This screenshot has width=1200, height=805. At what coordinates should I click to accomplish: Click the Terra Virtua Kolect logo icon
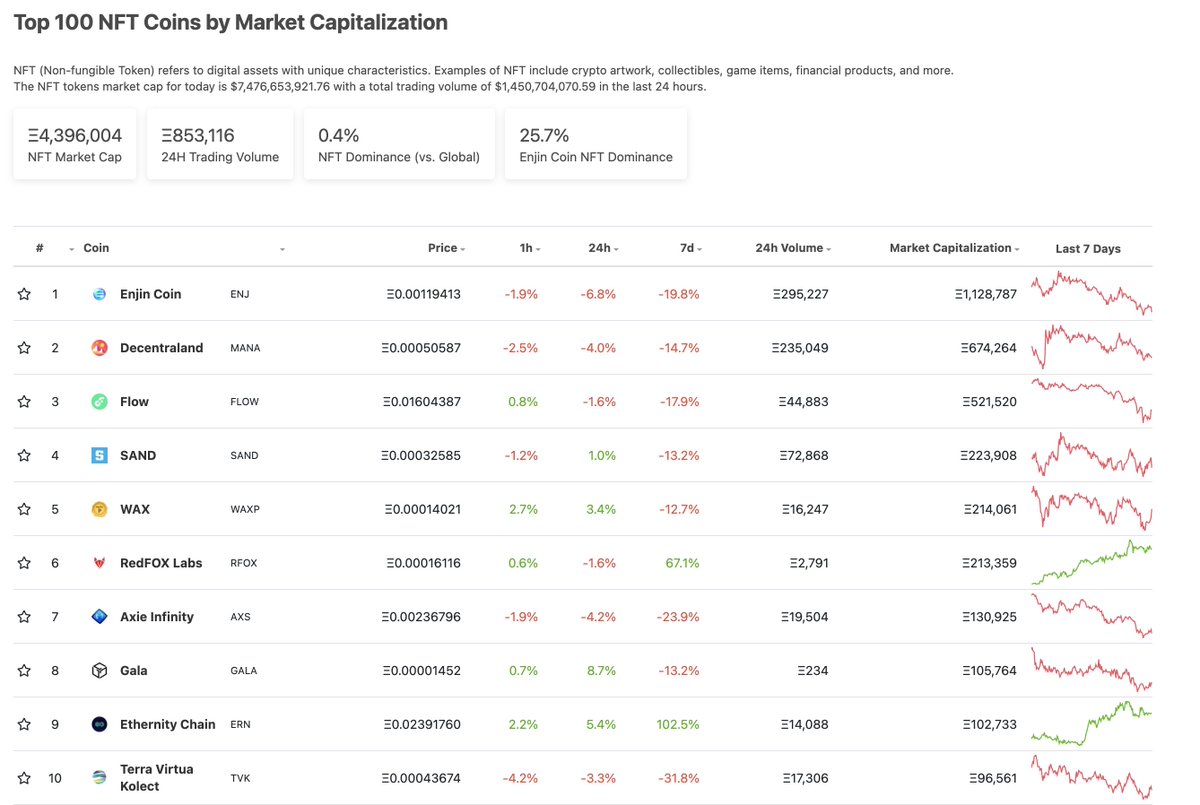coord(99,778)
